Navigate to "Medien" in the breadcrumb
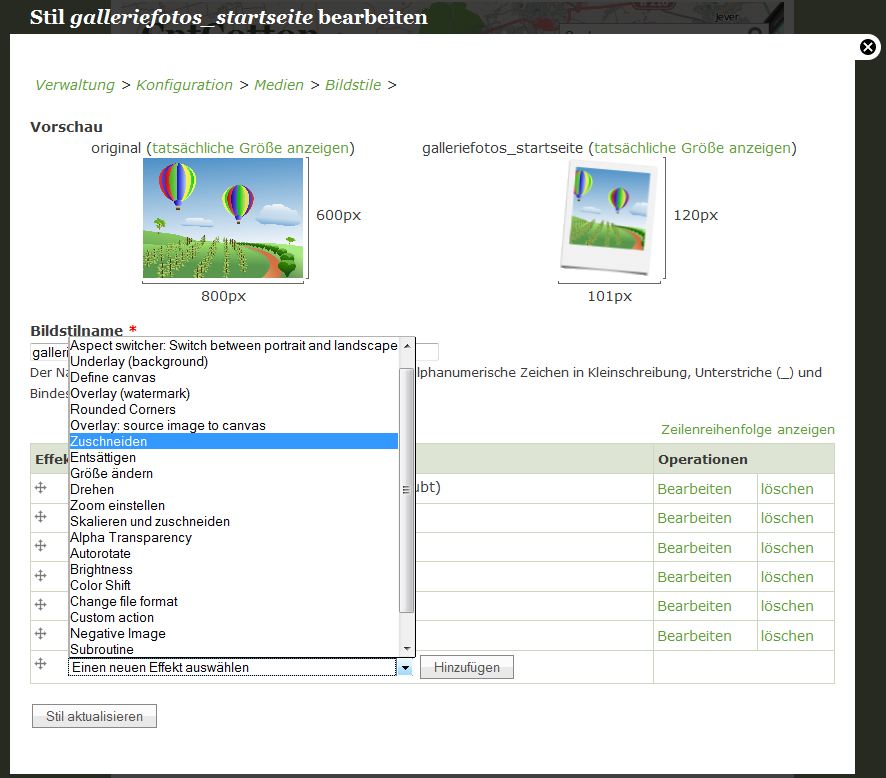This screenshot has height=778, width=886. point(279,85)
